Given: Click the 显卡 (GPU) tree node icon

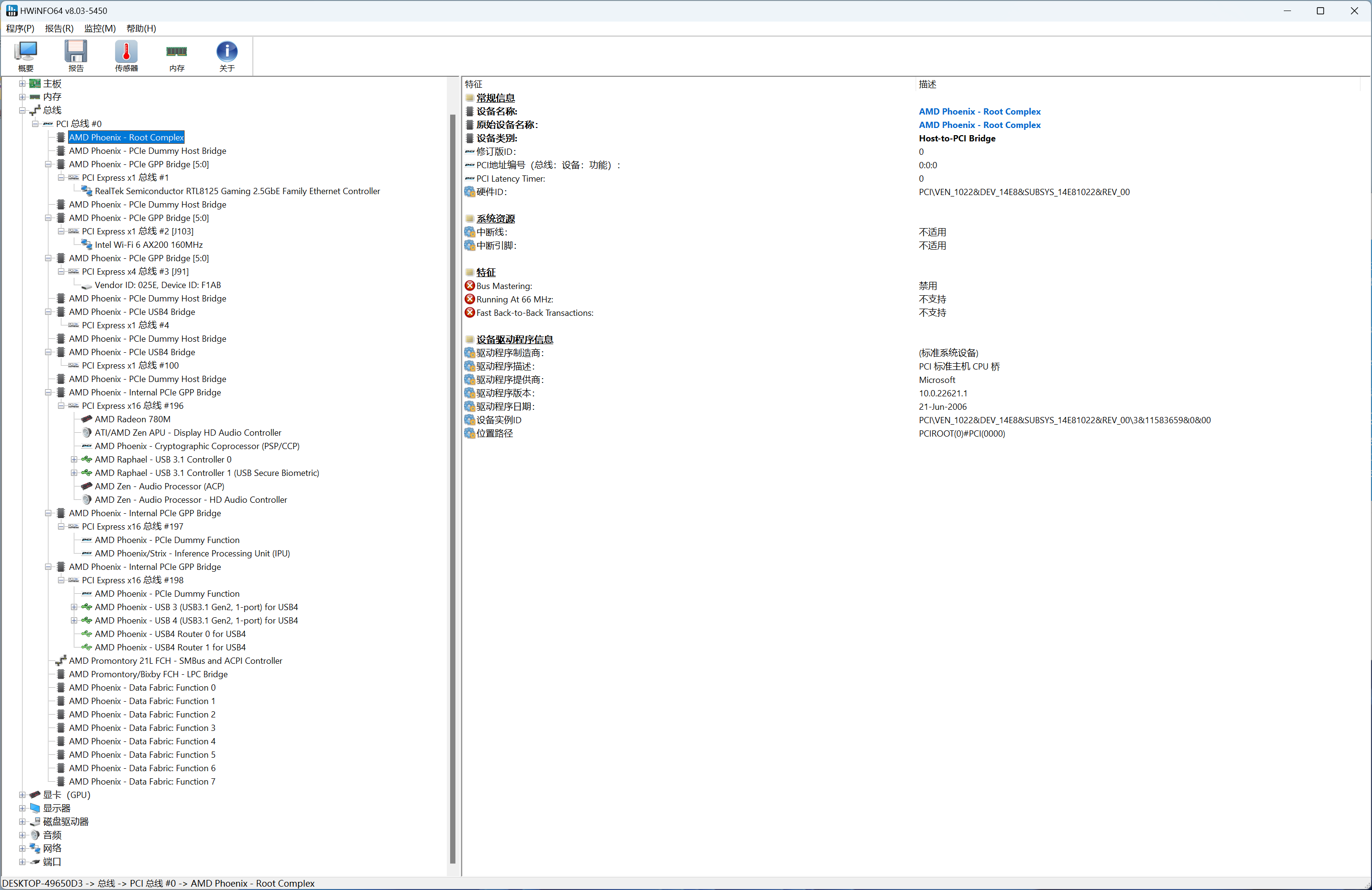Looking at the screenshot, I should click(35, 795).
